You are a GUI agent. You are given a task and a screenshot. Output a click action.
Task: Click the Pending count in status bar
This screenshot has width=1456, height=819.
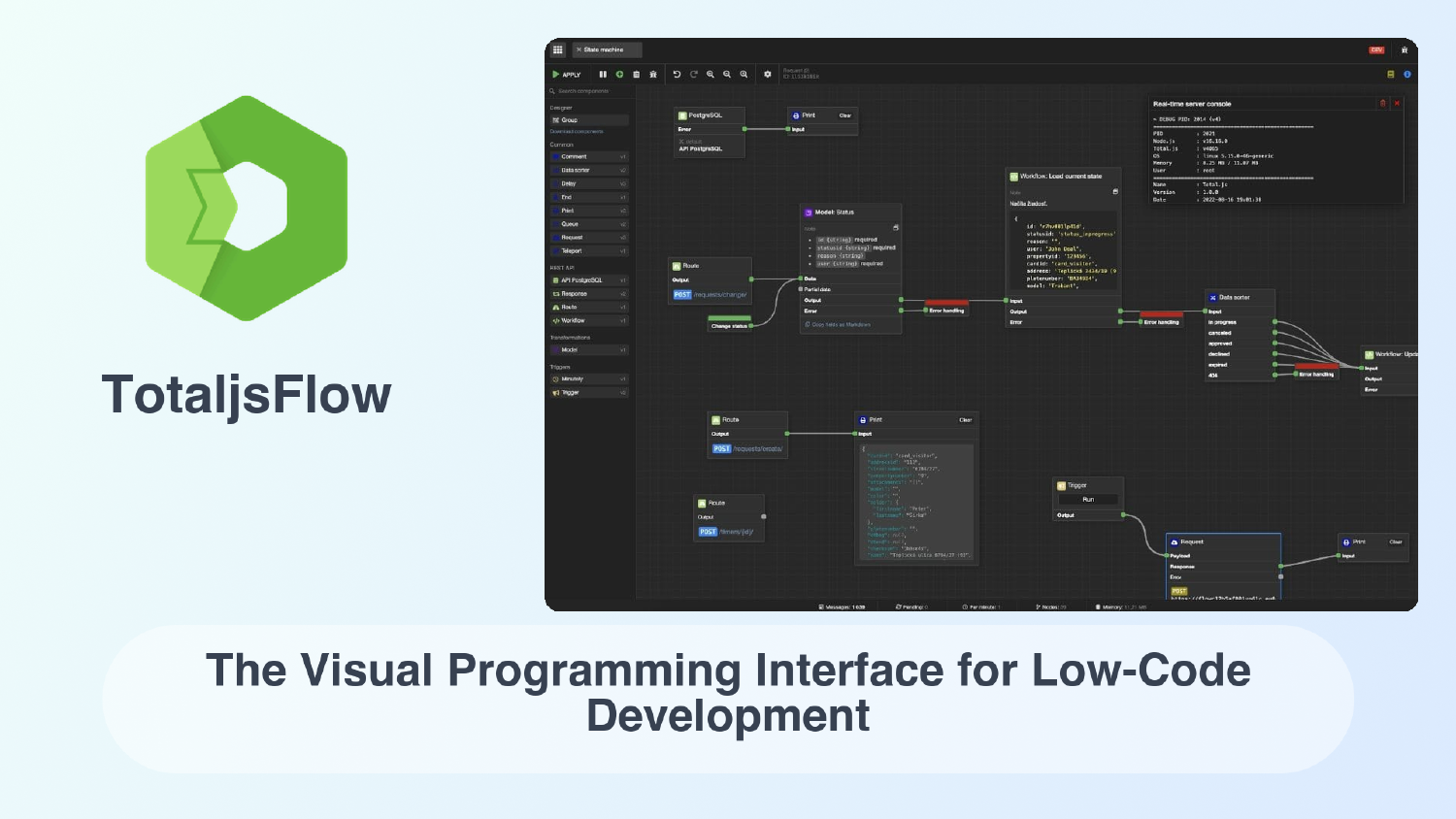[x=911, y=606]
